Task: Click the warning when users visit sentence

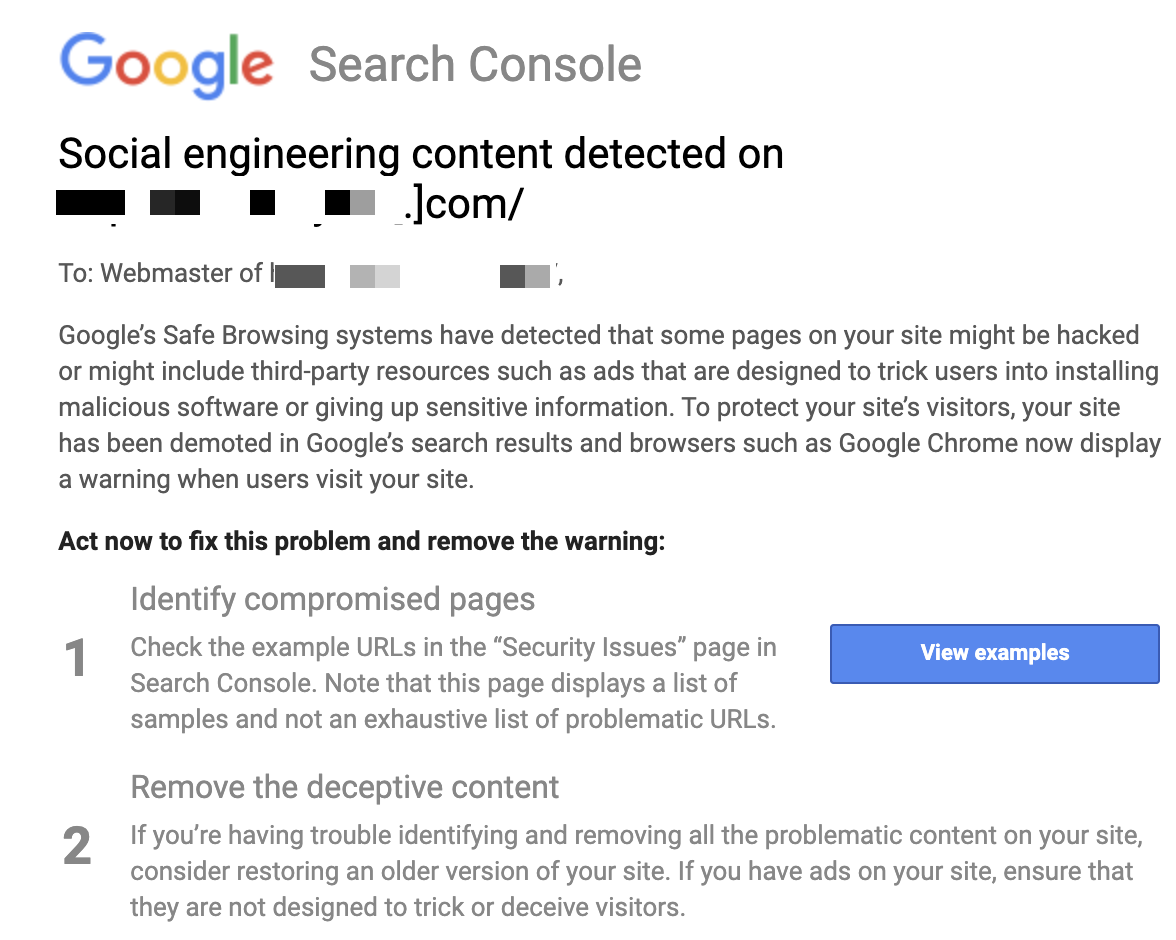Action: tap(266, 479)
